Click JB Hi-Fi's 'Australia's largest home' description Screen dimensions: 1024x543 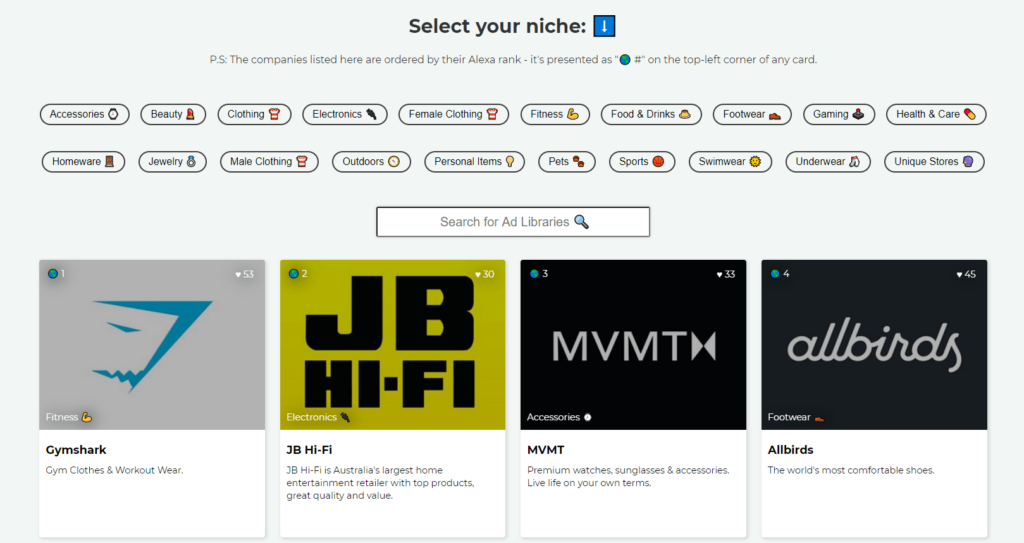[x=380, y=483]
